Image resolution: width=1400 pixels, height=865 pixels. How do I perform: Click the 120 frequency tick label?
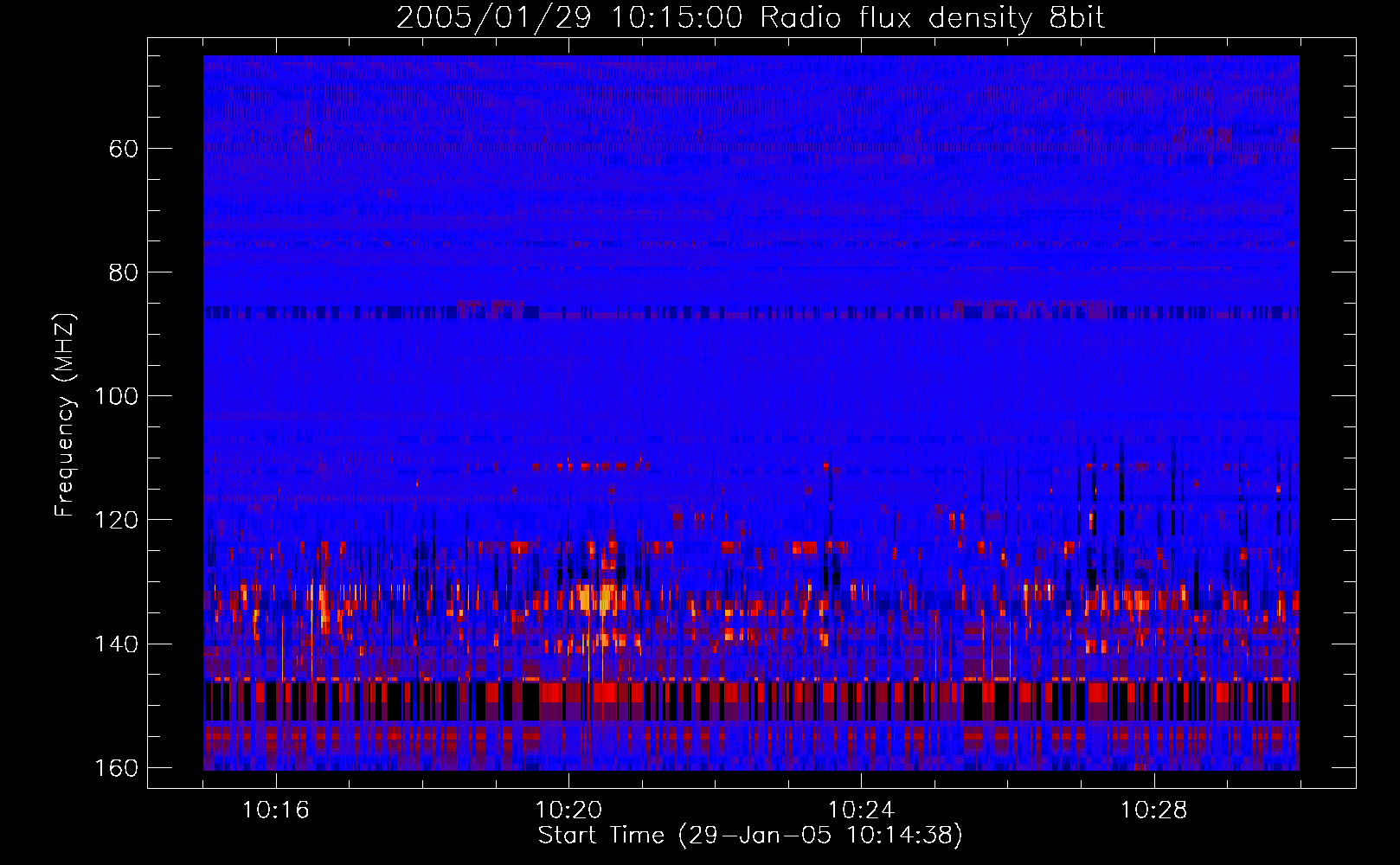[116, 520]
